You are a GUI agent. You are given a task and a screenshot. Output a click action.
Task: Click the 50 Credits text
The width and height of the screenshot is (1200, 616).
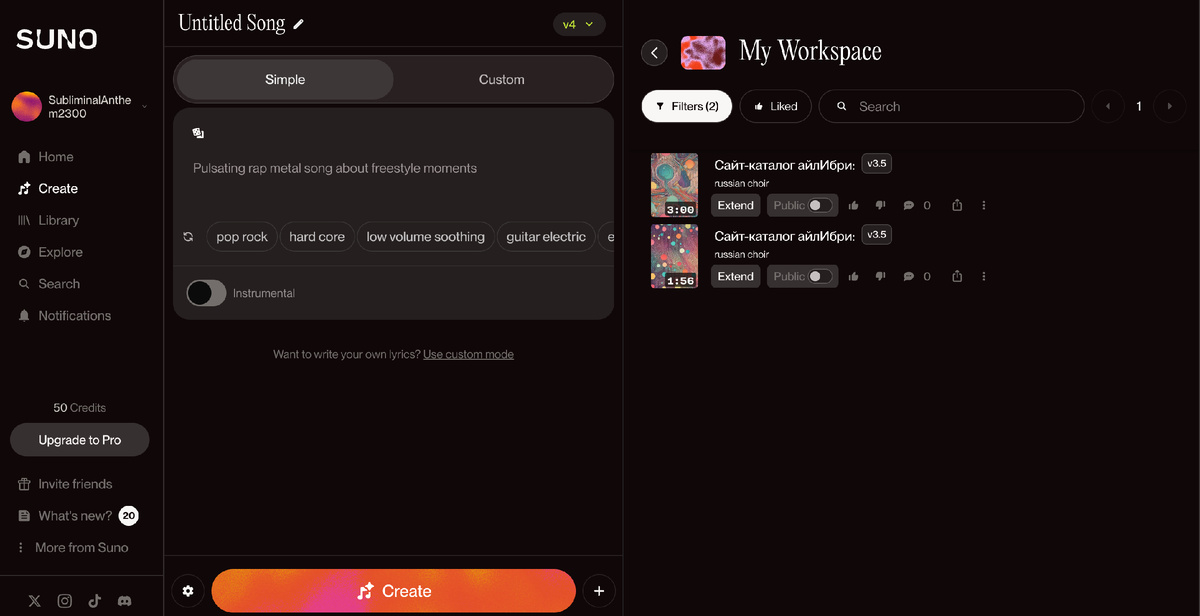[x=80, y=408]
